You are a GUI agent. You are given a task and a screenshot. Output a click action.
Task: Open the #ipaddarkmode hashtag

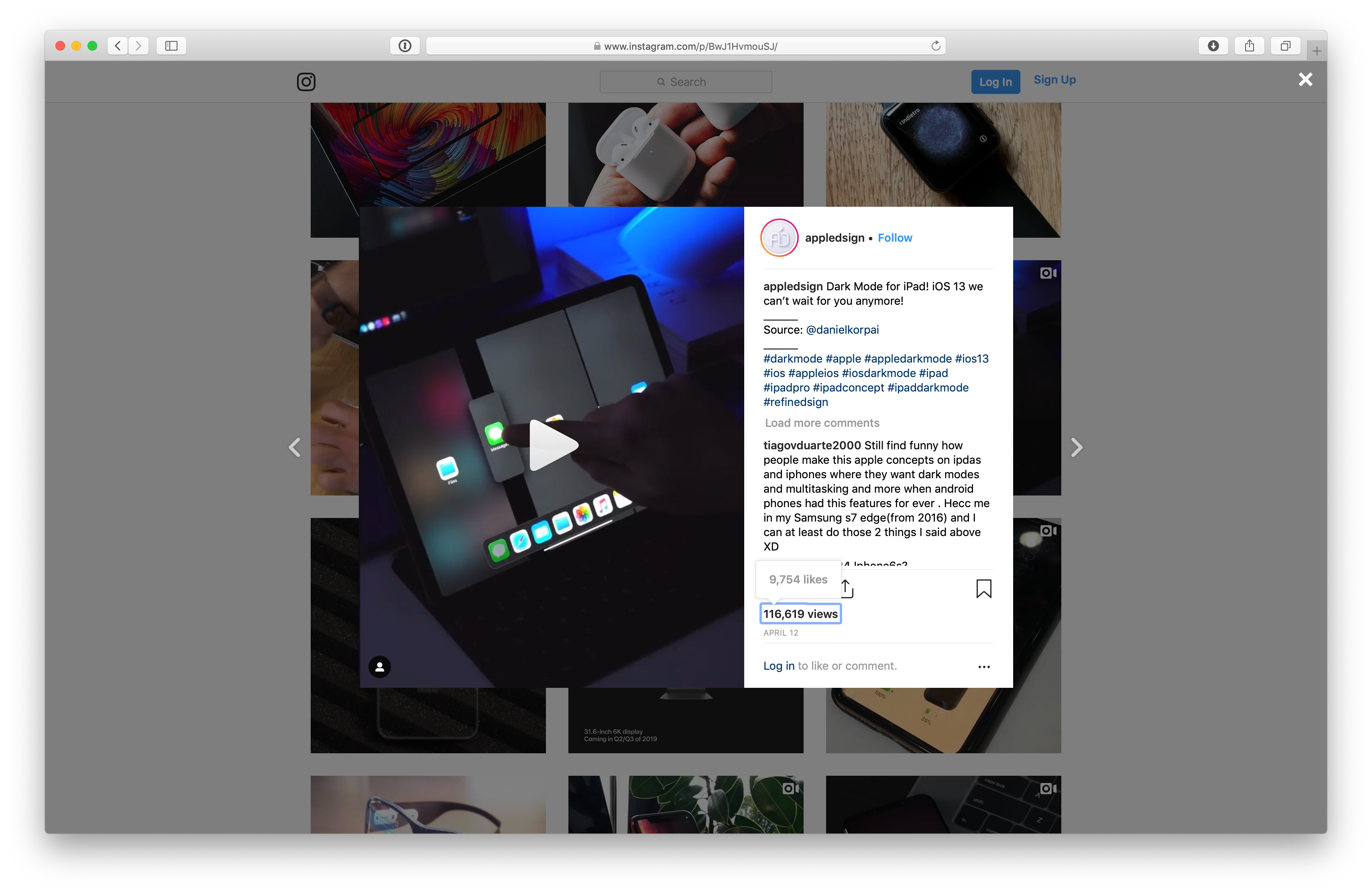point(928,387)
